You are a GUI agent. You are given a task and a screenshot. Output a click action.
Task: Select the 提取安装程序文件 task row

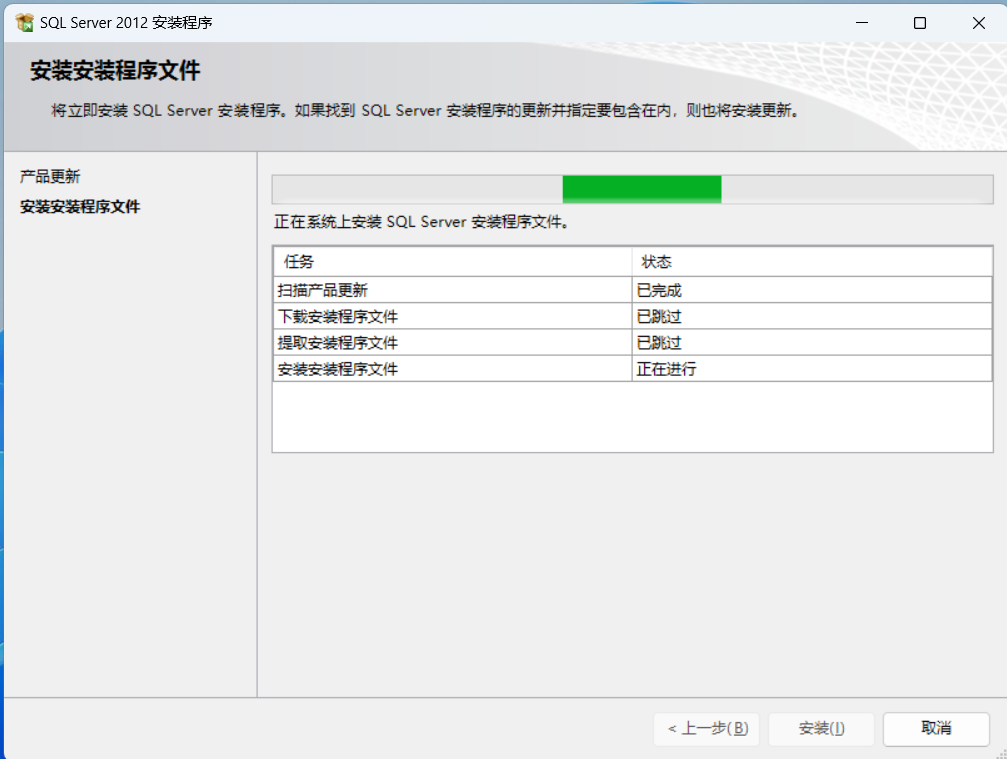pos(633,343)
